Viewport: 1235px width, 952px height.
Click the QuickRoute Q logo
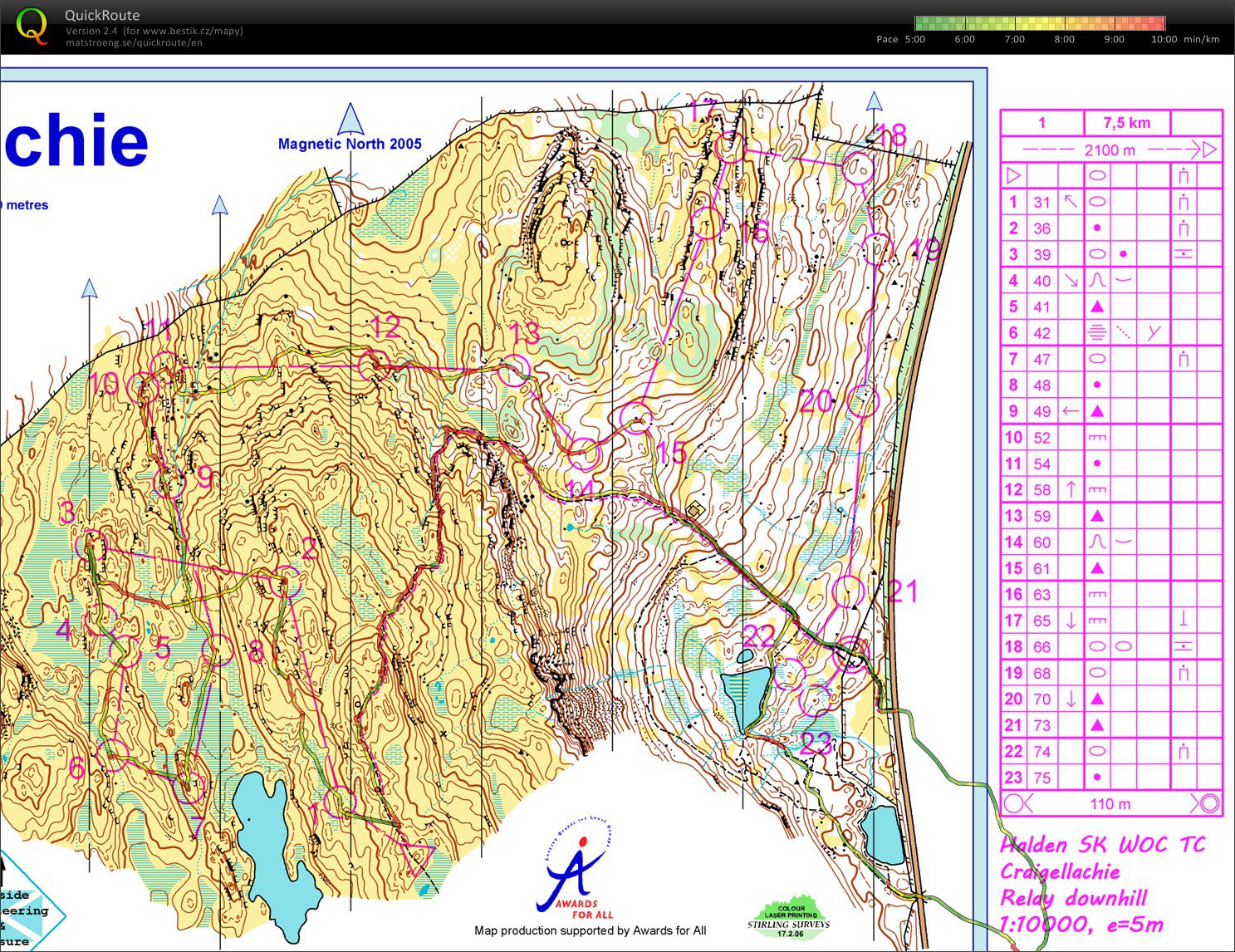(32, 25)
